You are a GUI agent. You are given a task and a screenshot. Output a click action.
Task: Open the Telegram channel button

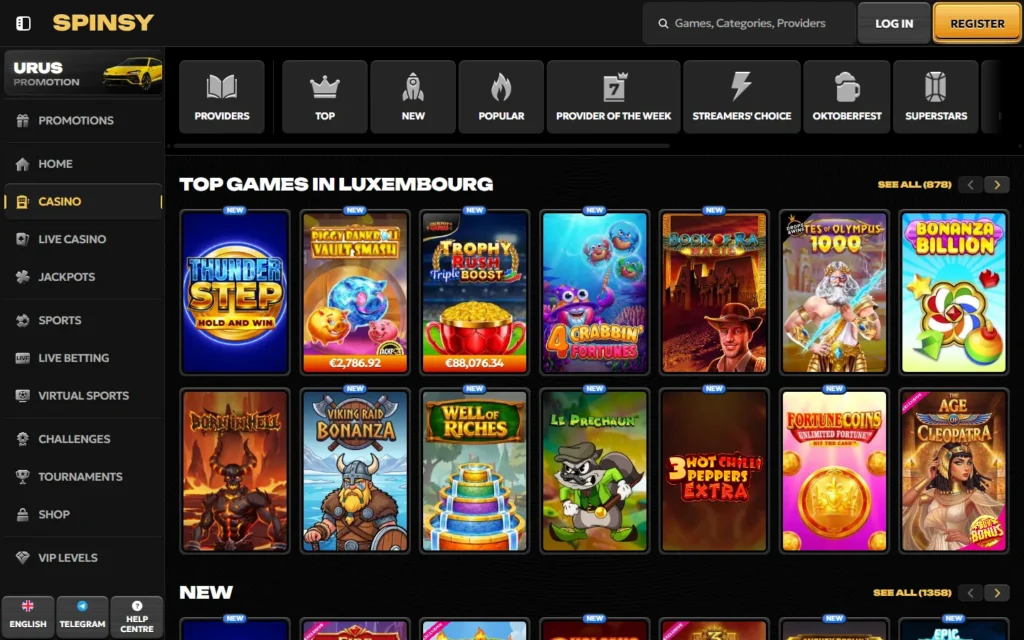[82, 615]
